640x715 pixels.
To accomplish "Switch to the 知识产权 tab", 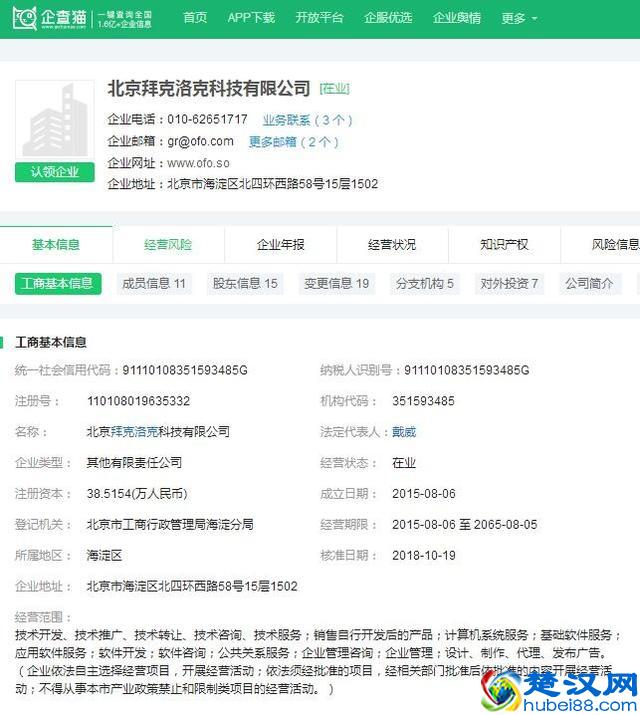I will 504,244.
